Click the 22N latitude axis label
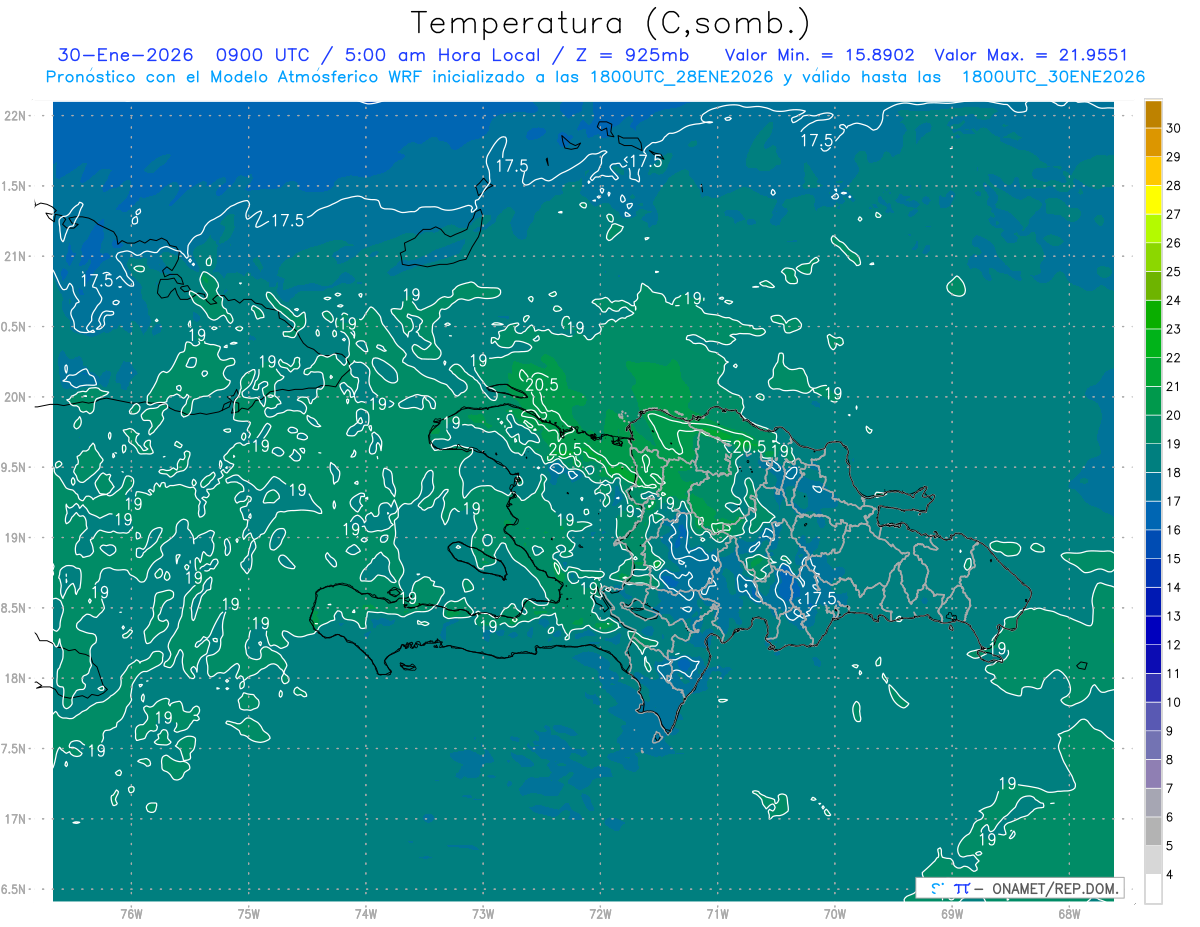This screenshot has height=927, width=1200. [x=17, y=116]
